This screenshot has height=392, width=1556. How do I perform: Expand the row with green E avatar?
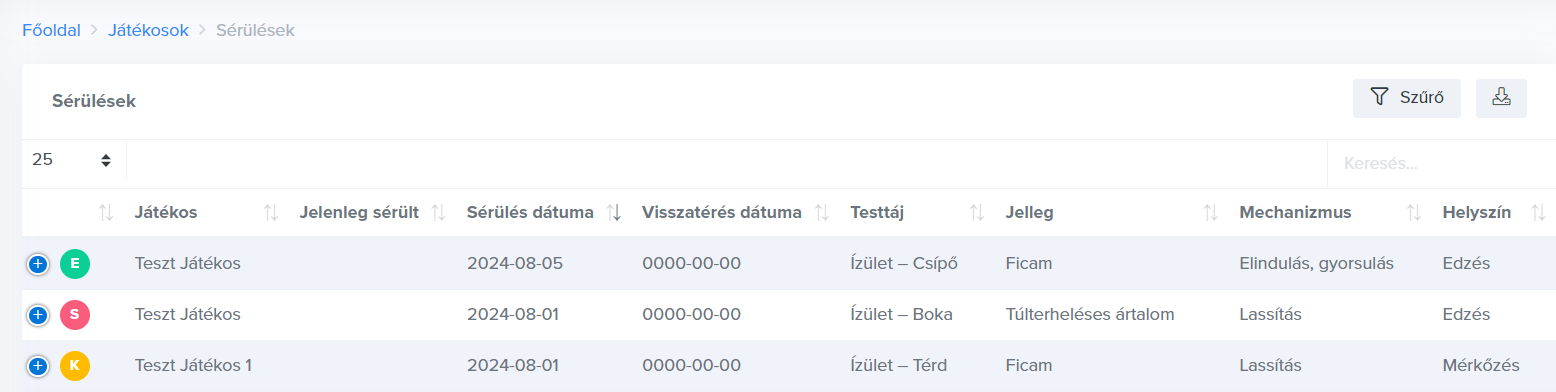(x=37, y=264)
